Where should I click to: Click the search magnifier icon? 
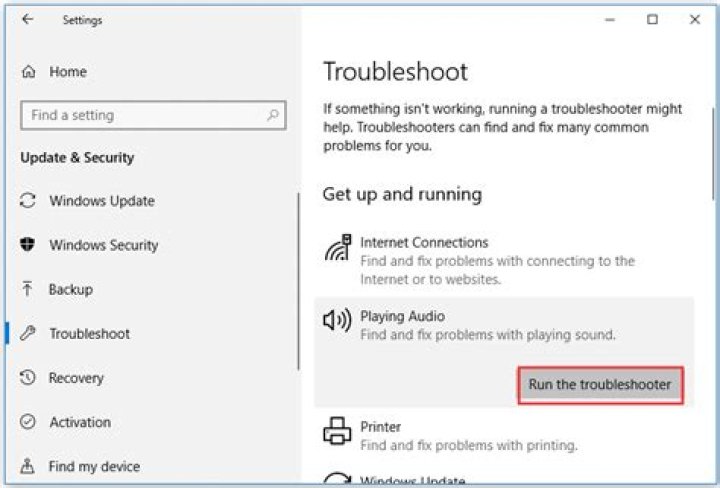(272, 115)
